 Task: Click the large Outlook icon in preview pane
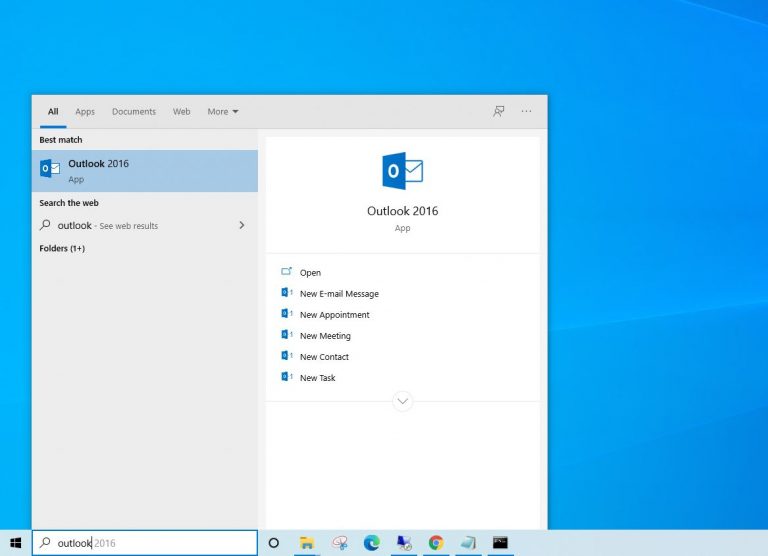[x=402, y=171]
